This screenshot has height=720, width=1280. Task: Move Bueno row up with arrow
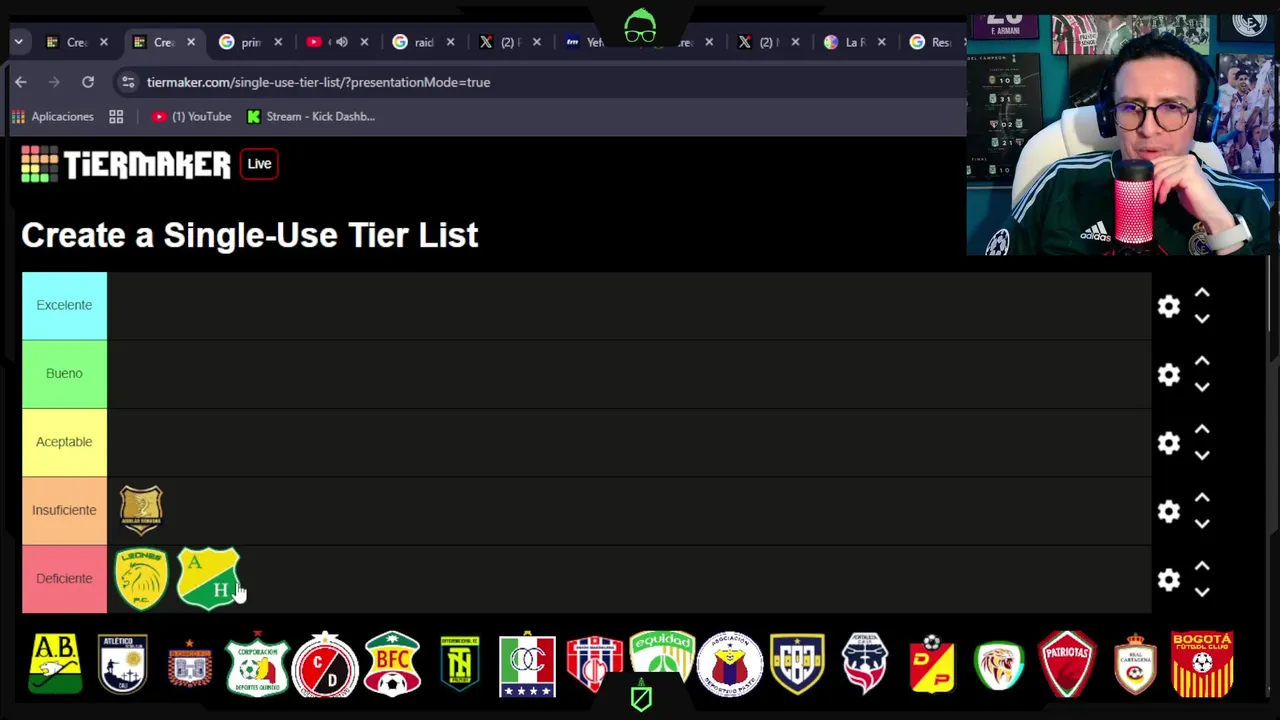point(1202,361)
